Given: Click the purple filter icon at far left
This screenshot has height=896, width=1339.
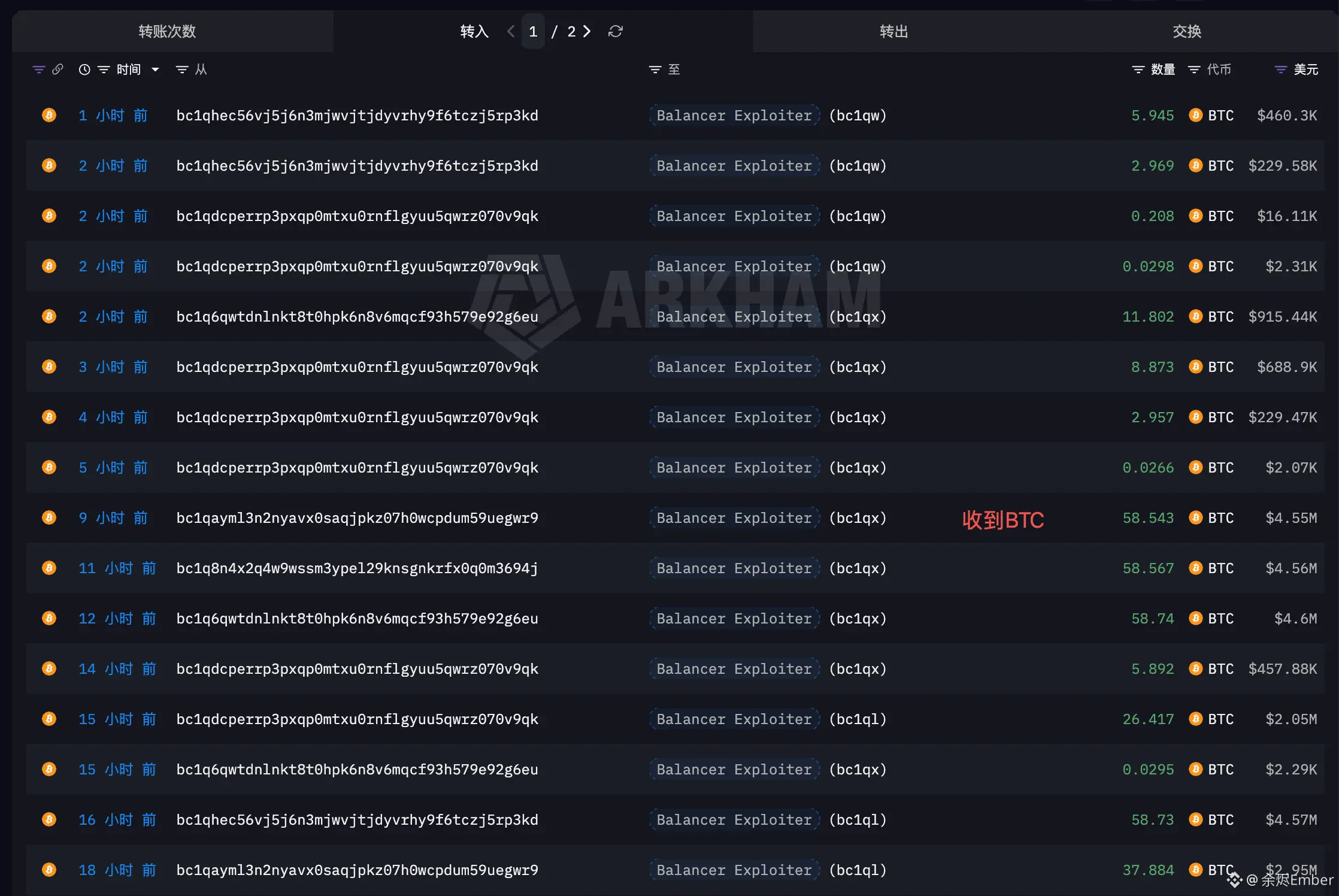Looking at the screenshot, I should (x=39, y=69).
